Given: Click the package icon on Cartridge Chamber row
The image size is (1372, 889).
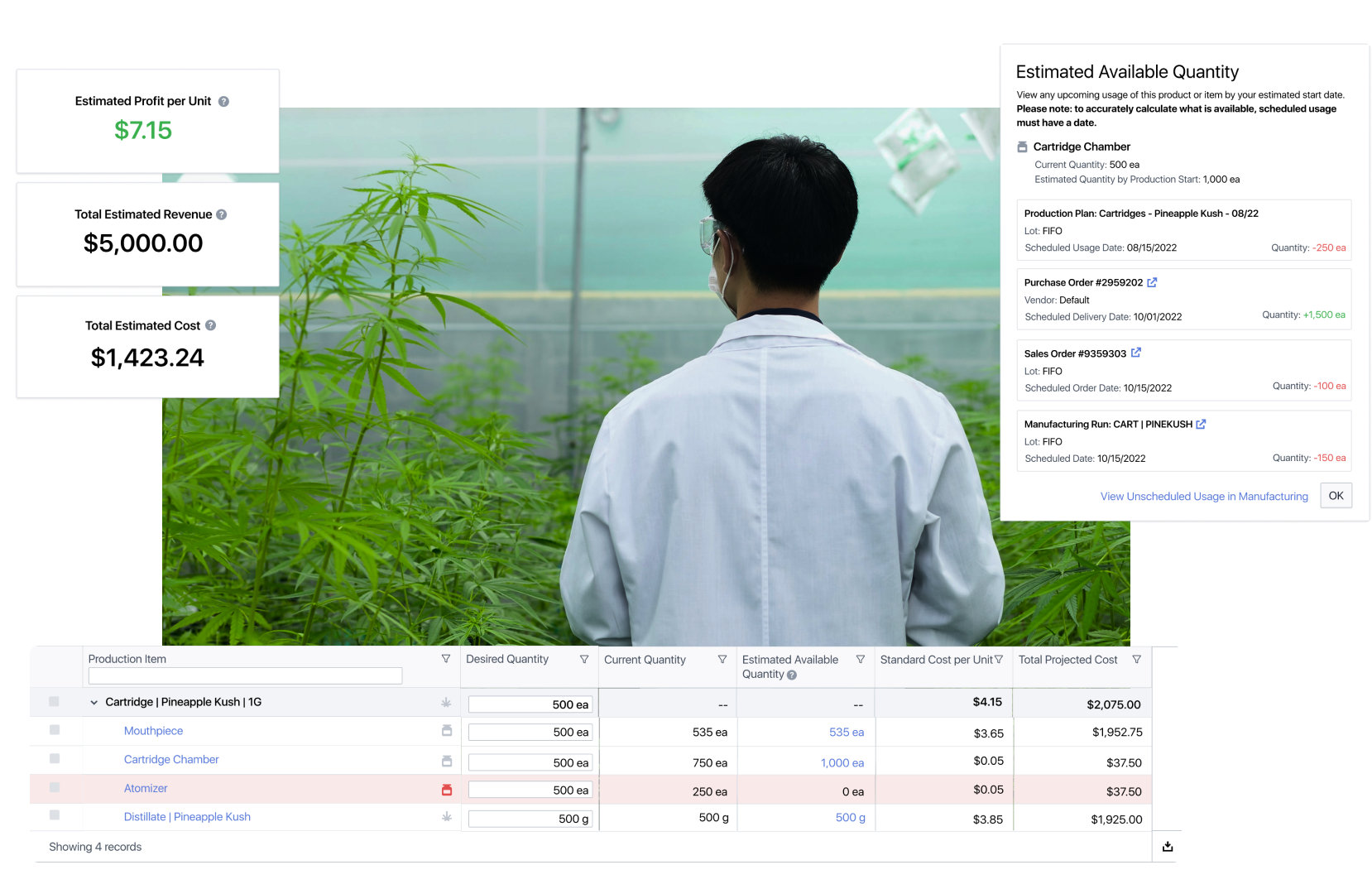Looking at the screenshot, I should pos(447,761).
